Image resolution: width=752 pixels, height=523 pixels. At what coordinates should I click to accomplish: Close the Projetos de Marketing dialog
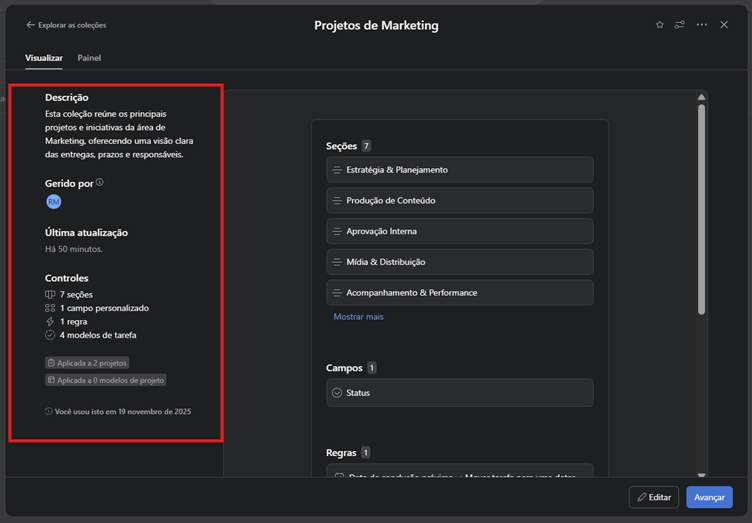(724, 25)
